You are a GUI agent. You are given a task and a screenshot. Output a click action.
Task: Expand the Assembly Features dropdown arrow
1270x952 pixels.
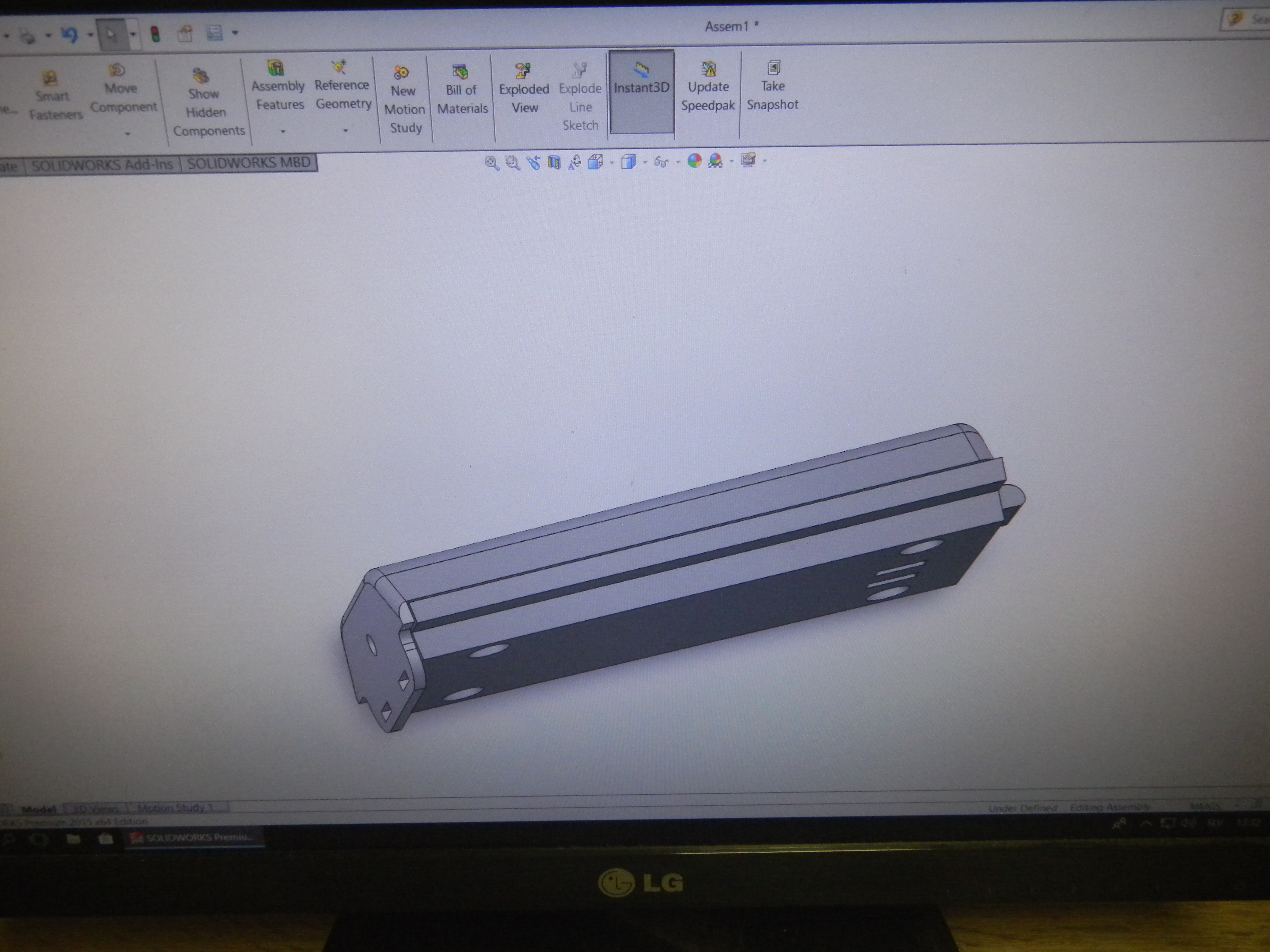tap(283, 131)
